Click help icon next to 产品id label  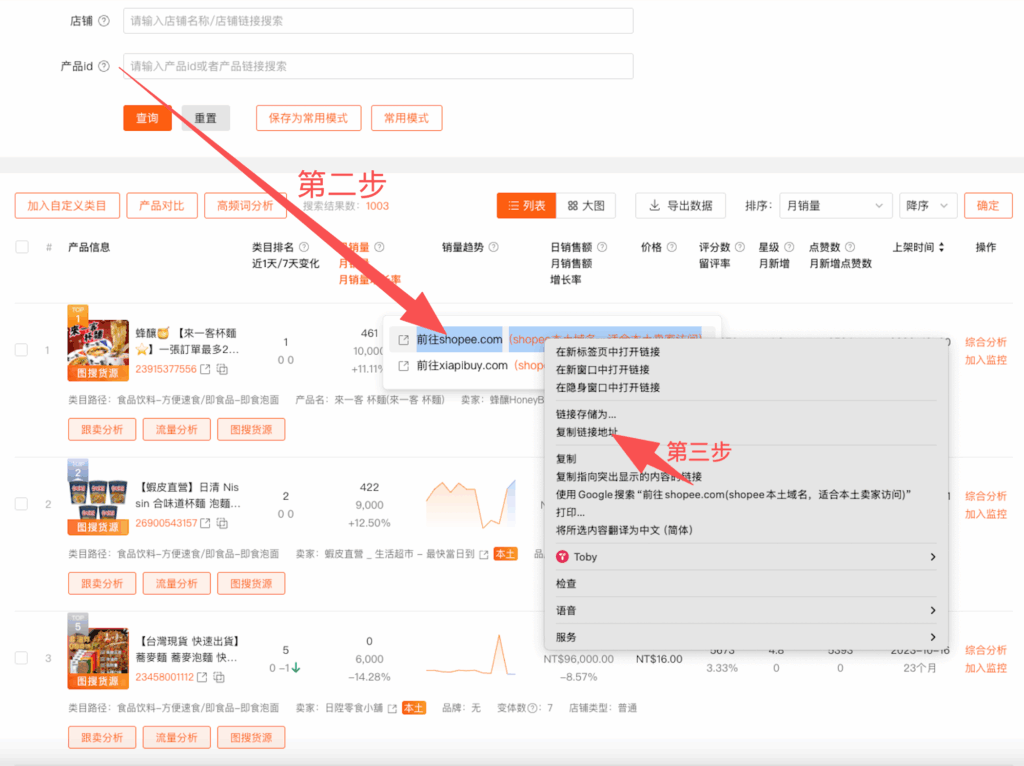click(104, 67)
